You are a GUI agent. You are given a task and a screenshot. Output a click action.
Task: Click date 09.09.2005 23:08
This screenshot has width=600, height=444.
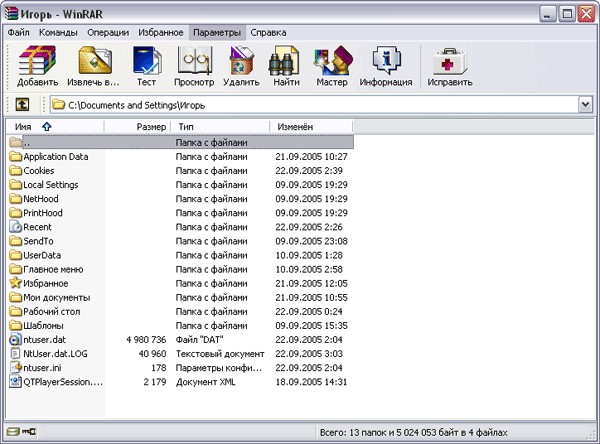click(x=311, y=241)
